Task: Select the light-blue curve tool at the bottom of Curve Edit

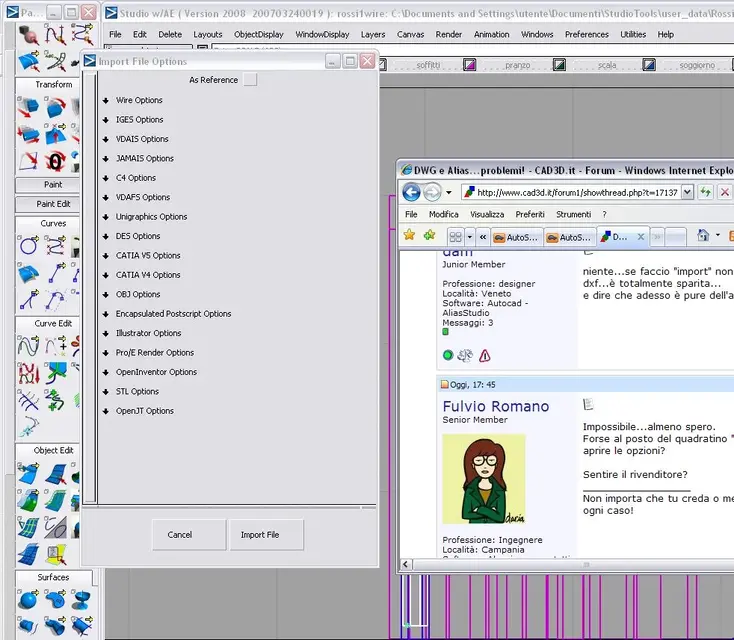Action: pyautogui.click(x=29, y=426)
